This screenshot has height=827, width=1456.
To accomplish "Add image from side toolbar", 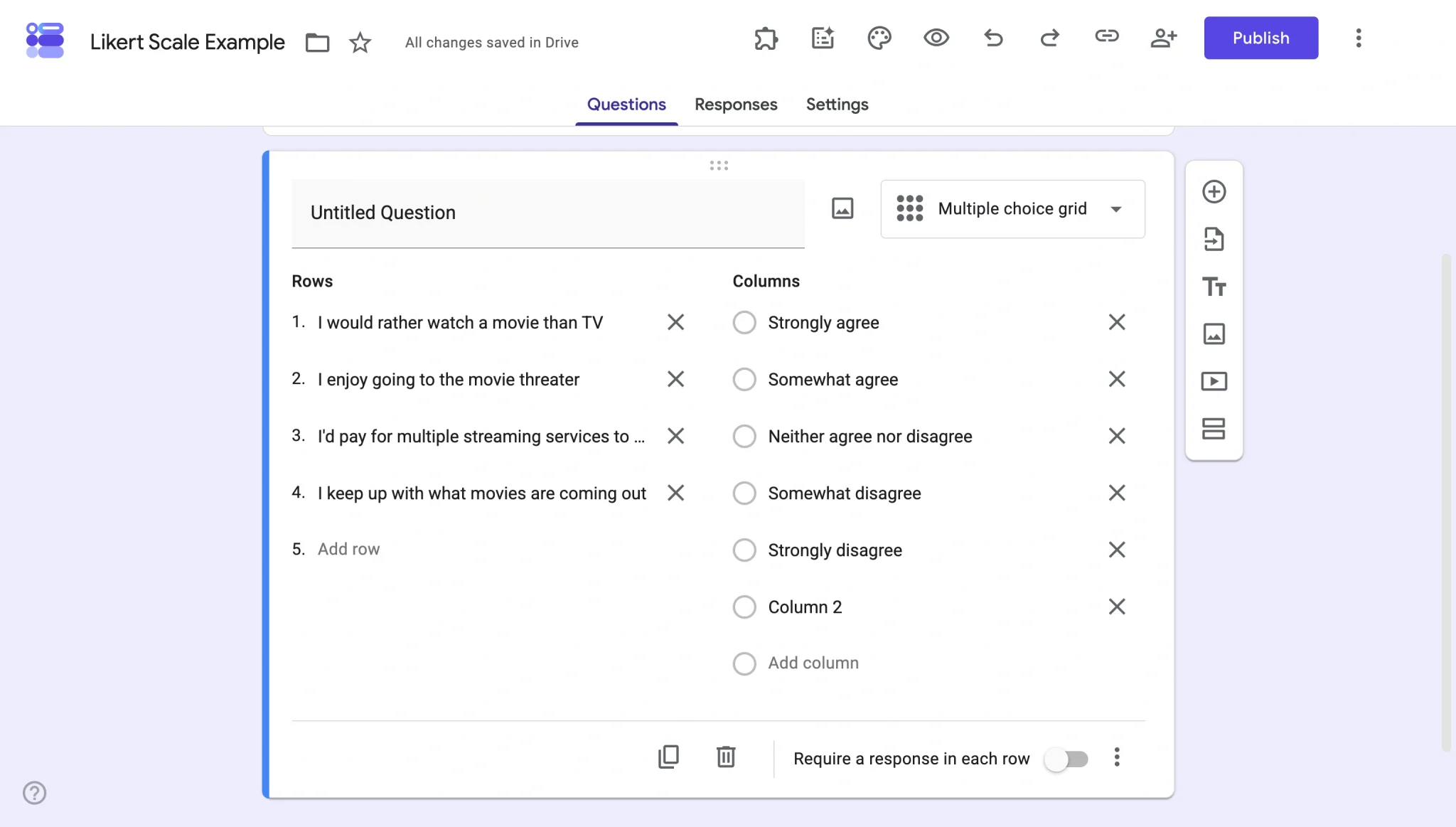I will (1214, 334).
